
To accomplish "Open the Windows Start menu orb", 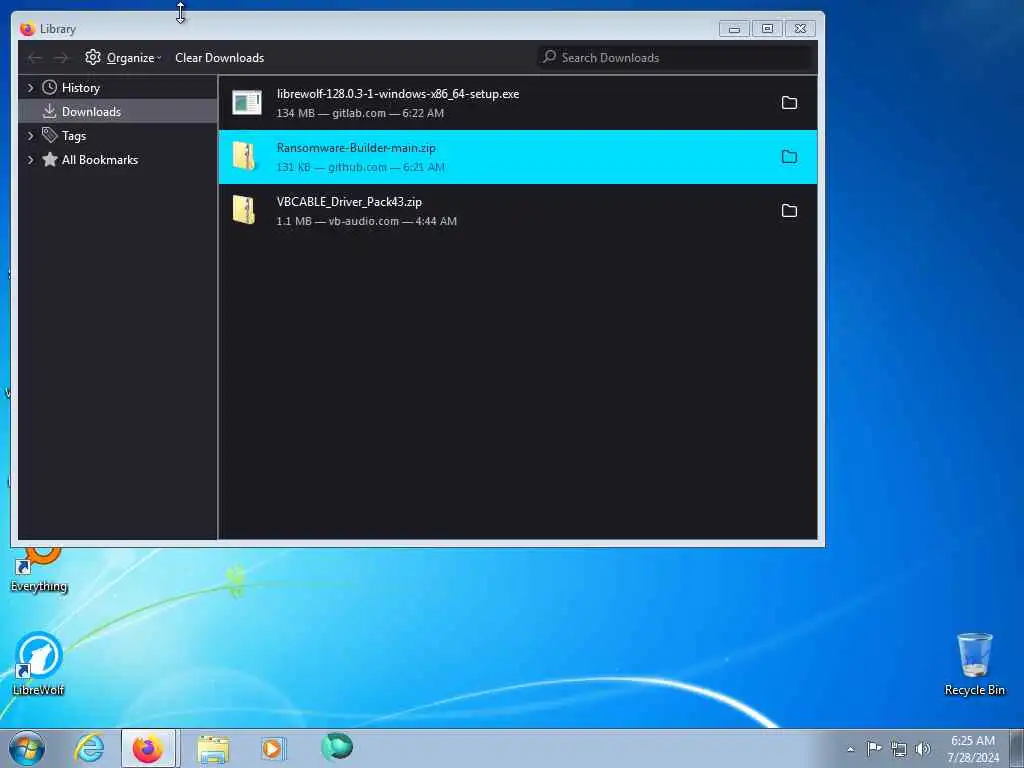I will pyautogui.click(x=27, y=748).
